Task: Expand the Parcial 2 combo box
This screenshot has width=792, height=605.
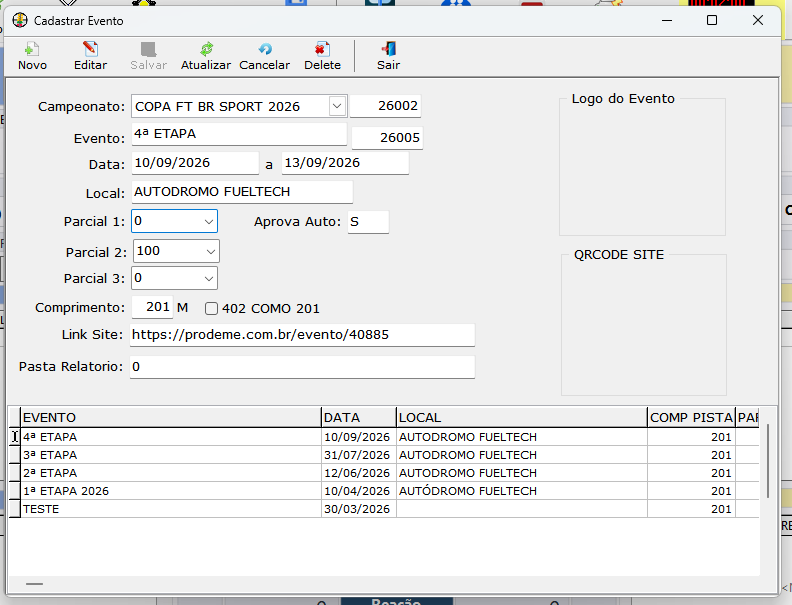Action: coord(211,251)
